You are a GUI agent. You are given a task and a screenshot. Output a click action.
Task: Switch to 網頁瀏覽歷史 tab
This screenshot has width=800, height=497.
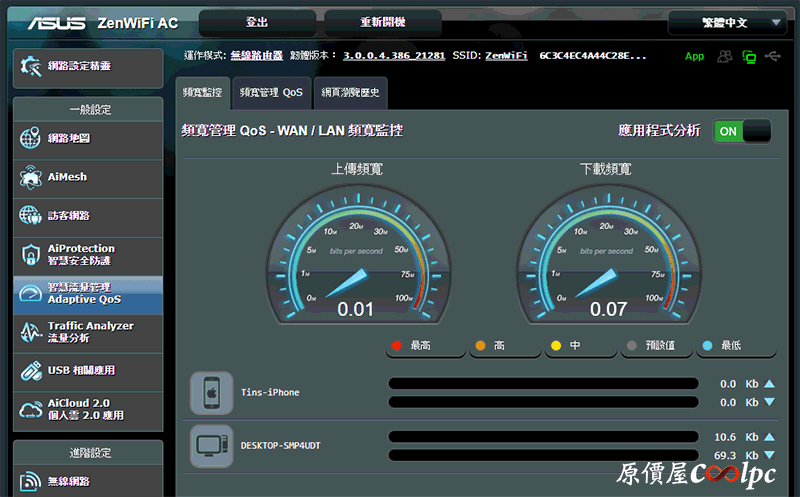(351, 93)
